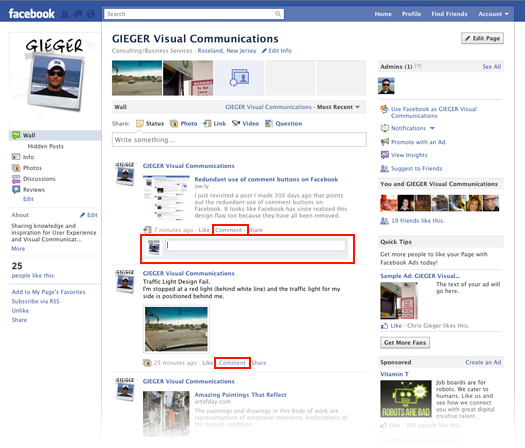Viewport: 525px width, 448px height.
Task: Open traffic light photo in post
Action: 176,329
